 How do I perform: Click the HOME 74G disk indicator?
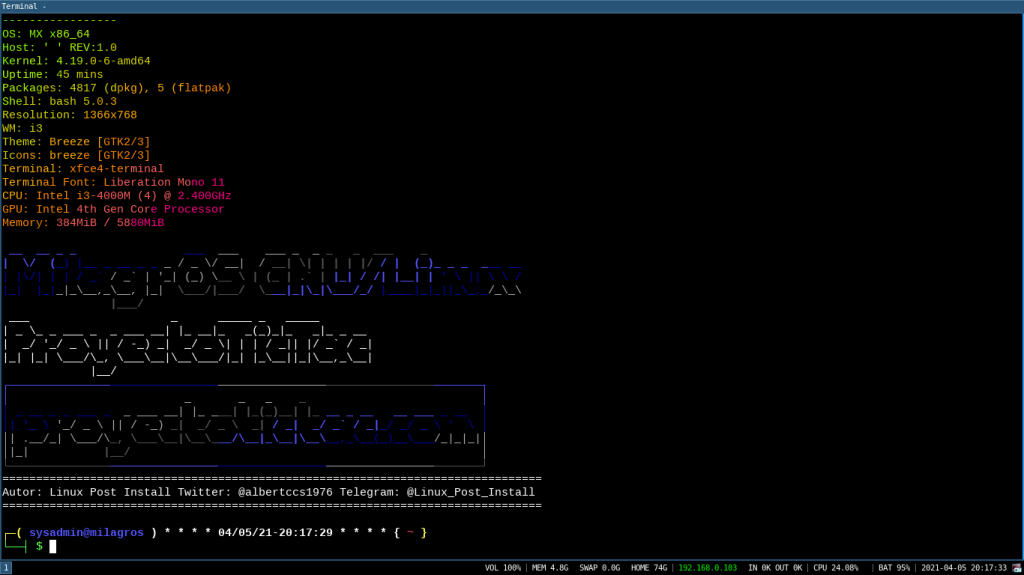(x=649, y=567)
